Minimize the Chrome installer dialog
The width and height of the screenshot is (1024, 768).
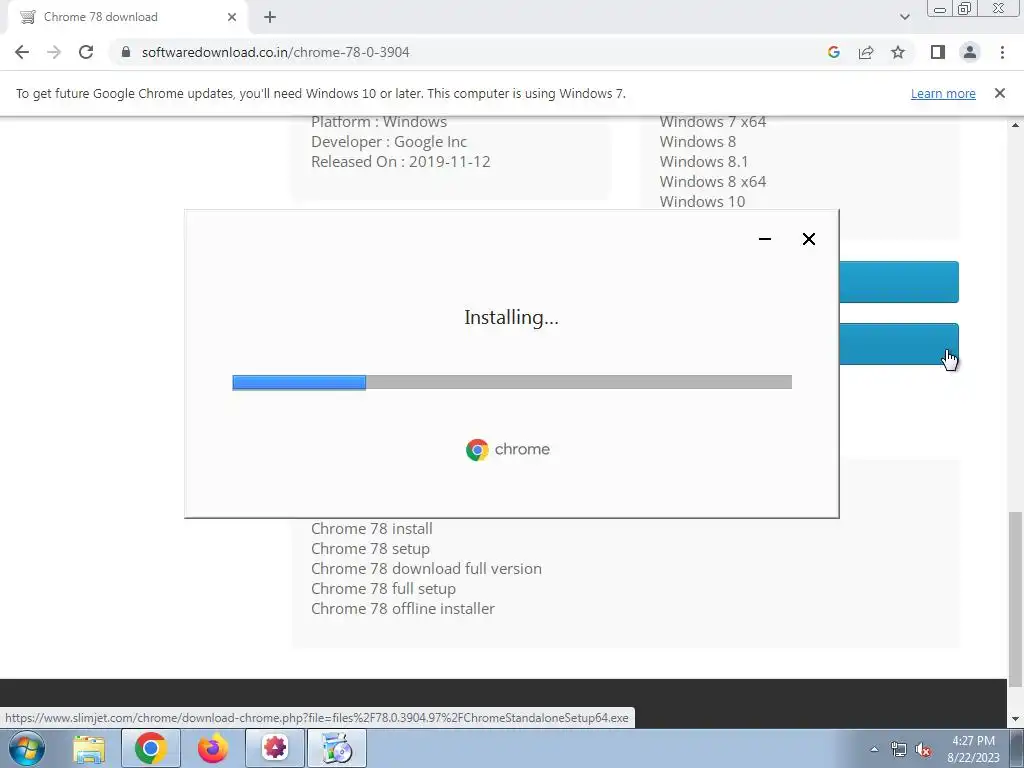coord(765,239)
